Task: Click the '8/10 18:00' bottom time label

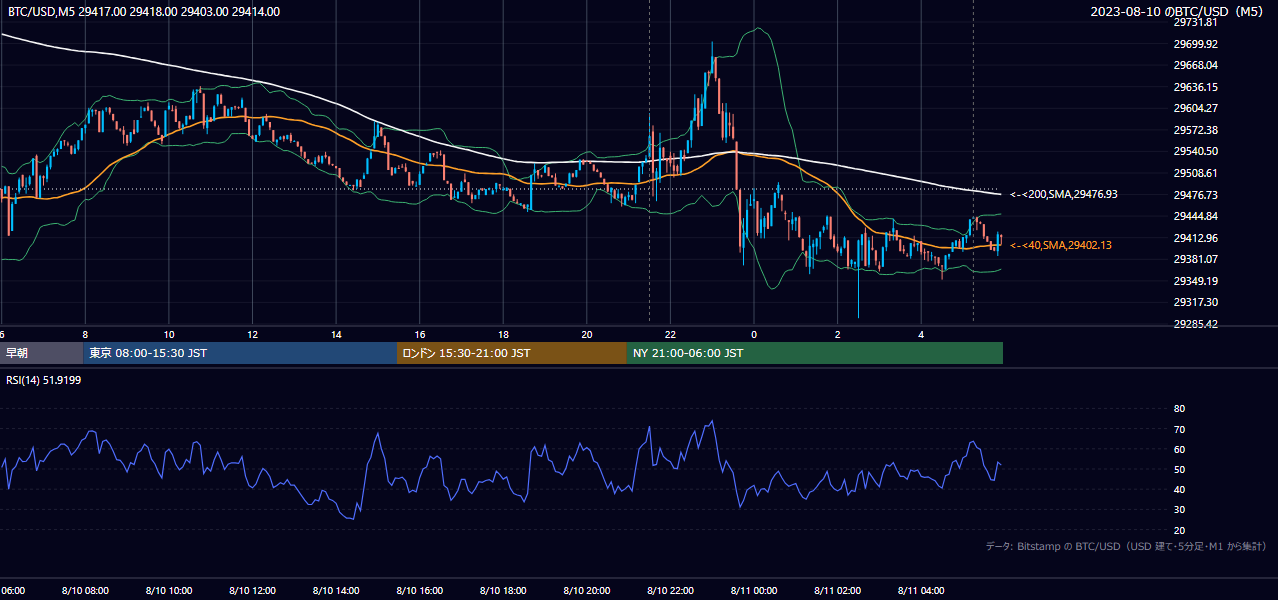Action: [503, 591]
